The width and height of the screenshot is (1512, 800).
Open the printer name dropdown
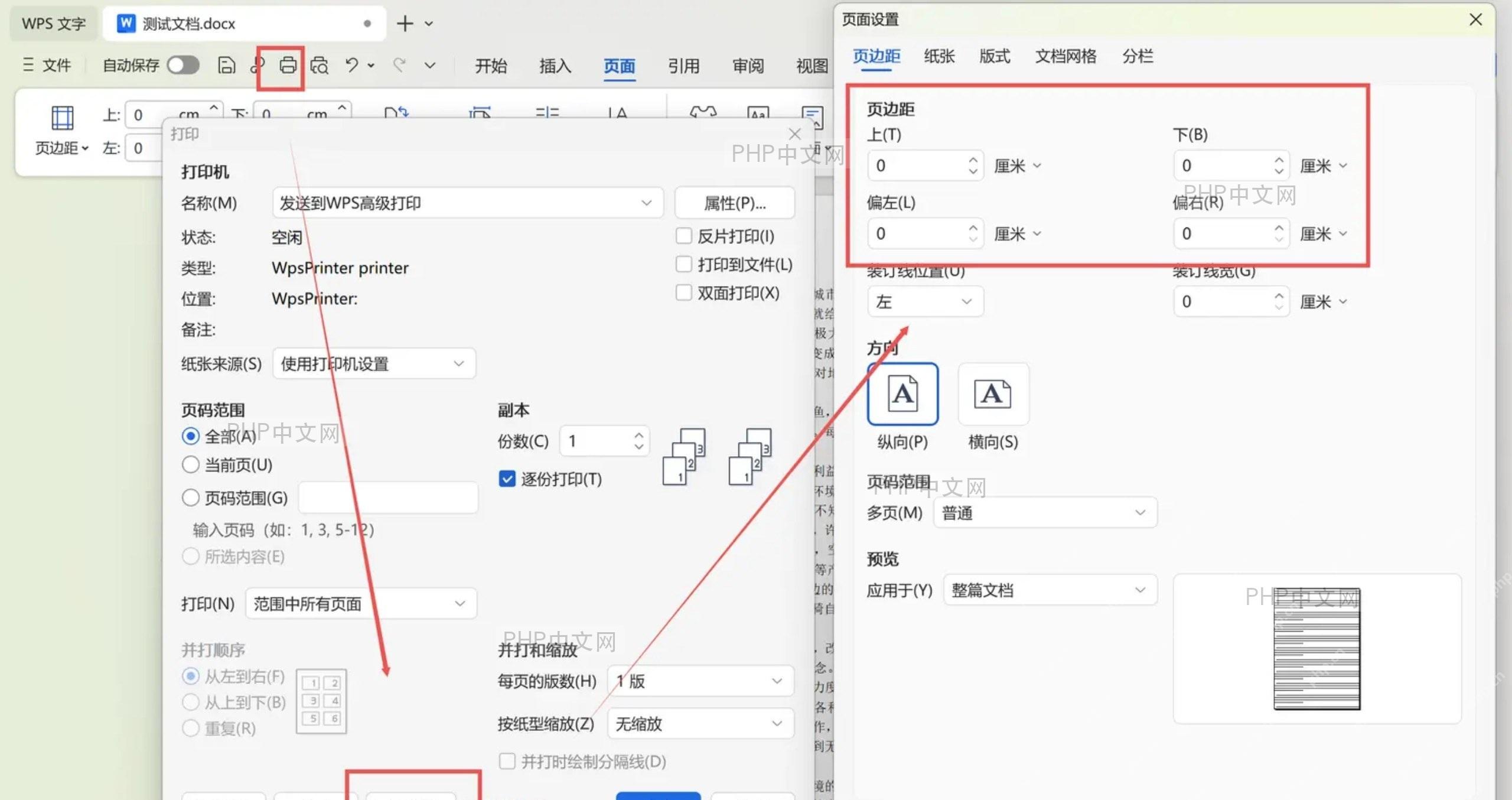(468, 203)
